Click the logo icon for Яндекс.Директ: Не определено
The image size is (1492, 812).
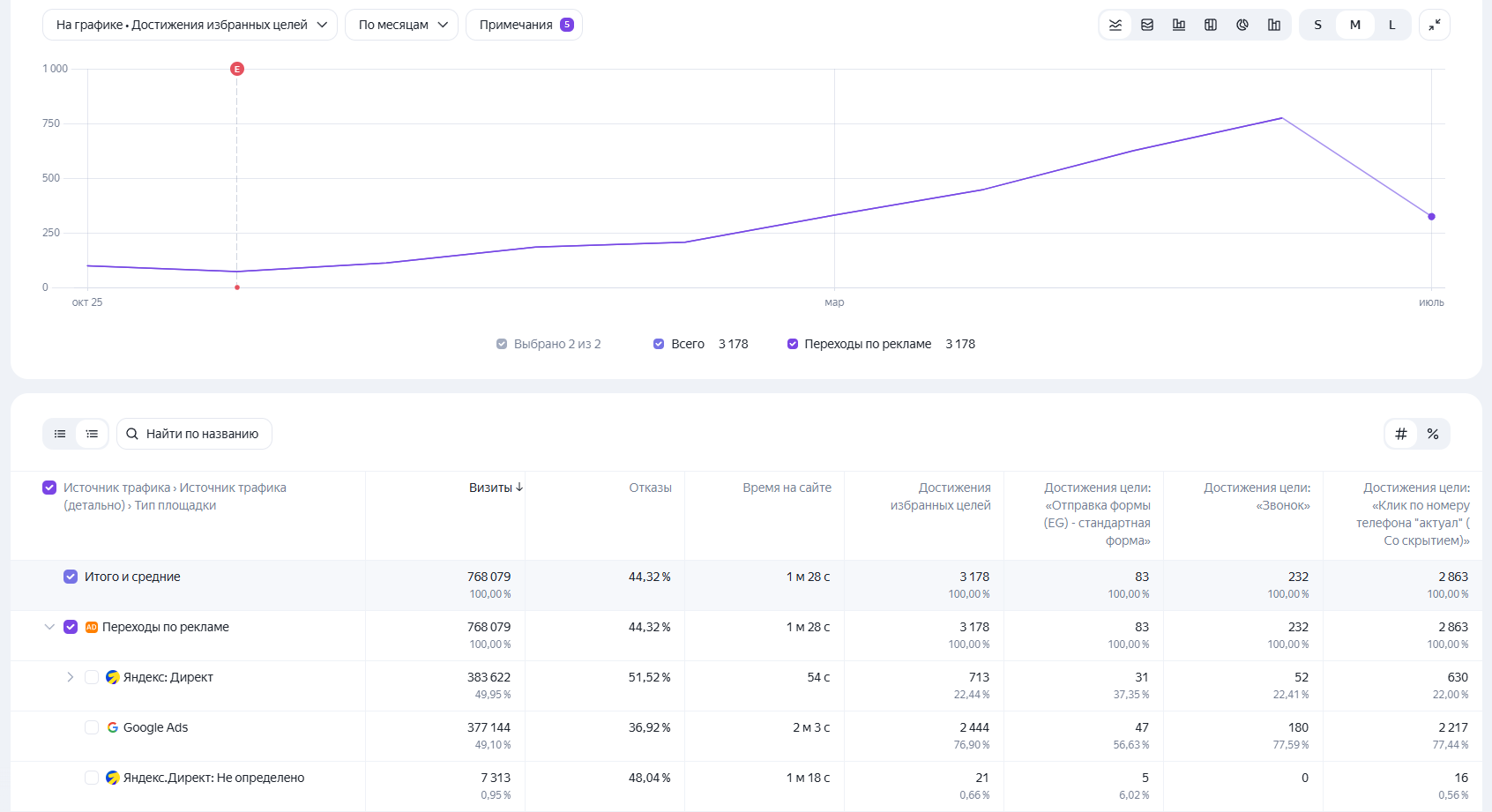112,778
